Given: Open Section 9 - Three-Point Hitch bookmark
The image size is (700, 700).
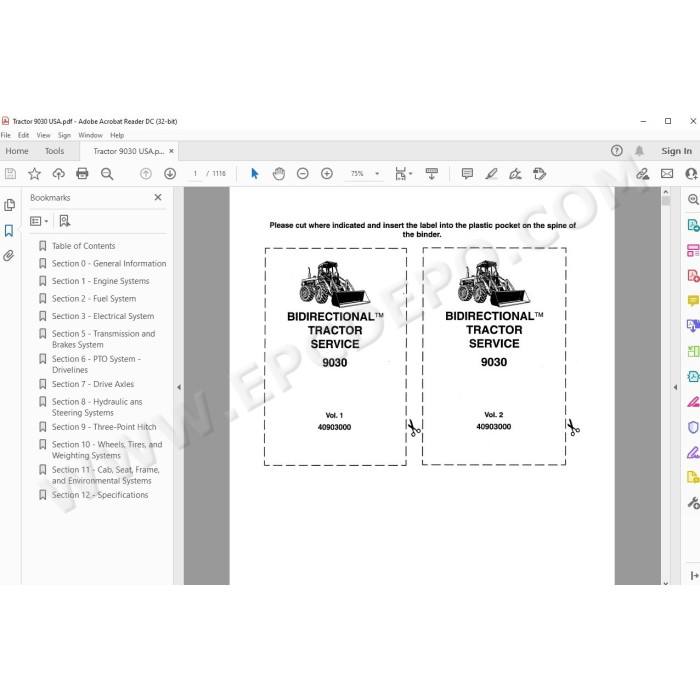Looking at the screenshot, I should [x=104, y=426].
